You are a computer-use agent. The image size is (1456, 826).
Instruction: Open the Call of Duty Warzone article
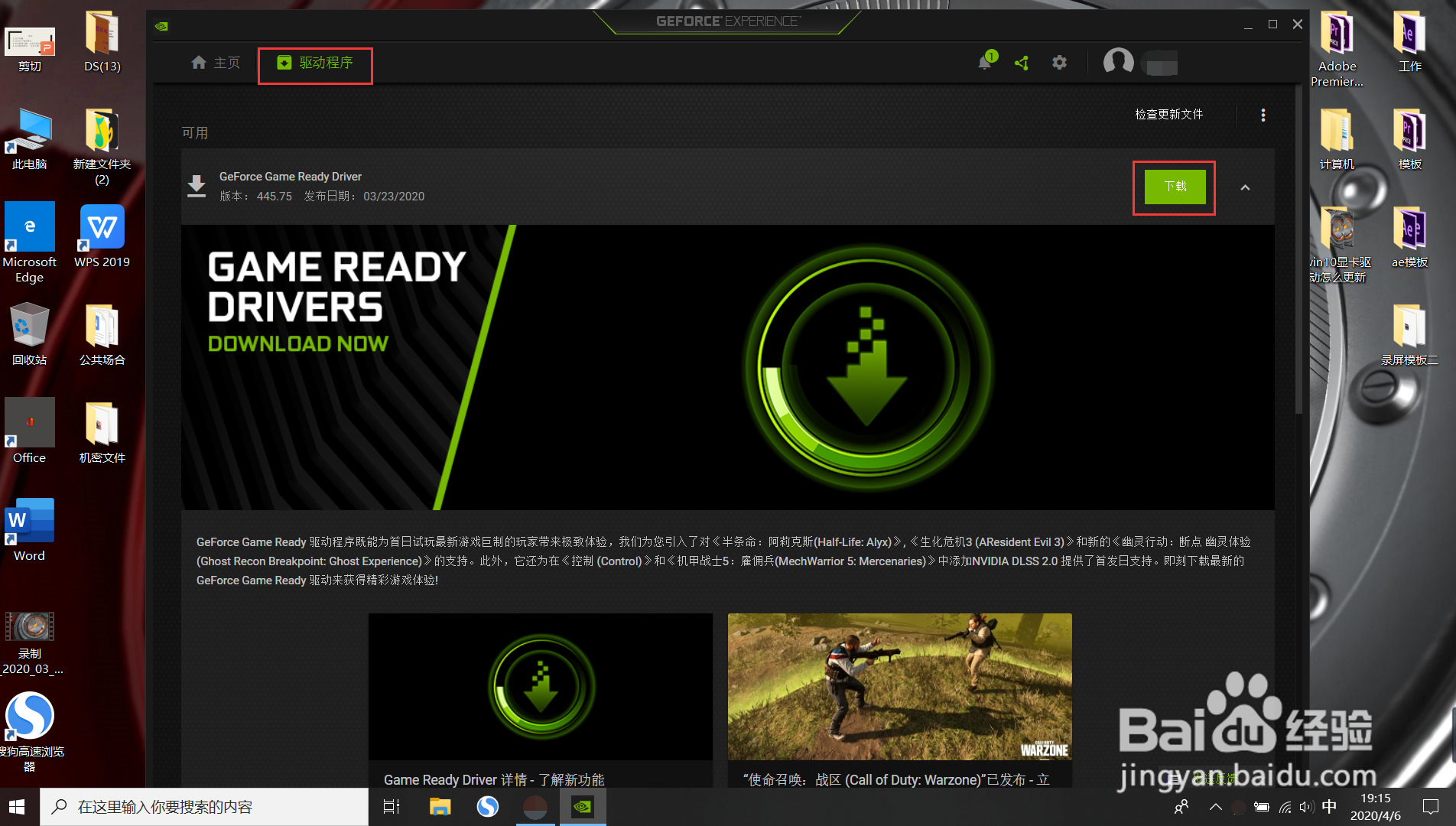pos(900,686)
